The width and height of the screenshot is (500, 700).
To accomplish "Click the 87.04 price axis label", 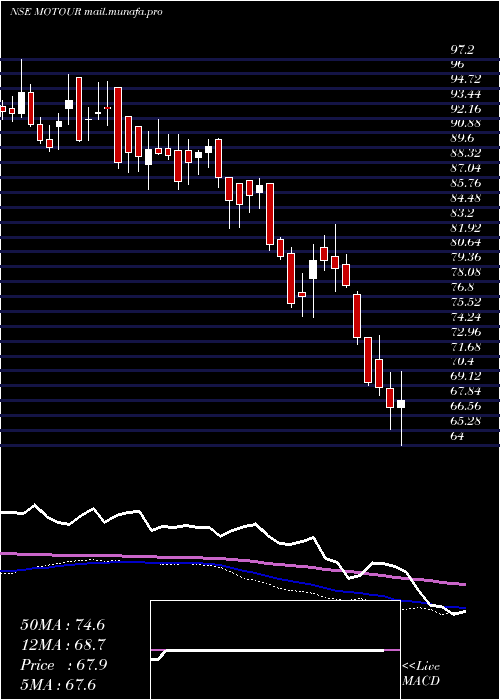I will pos(466,168).
